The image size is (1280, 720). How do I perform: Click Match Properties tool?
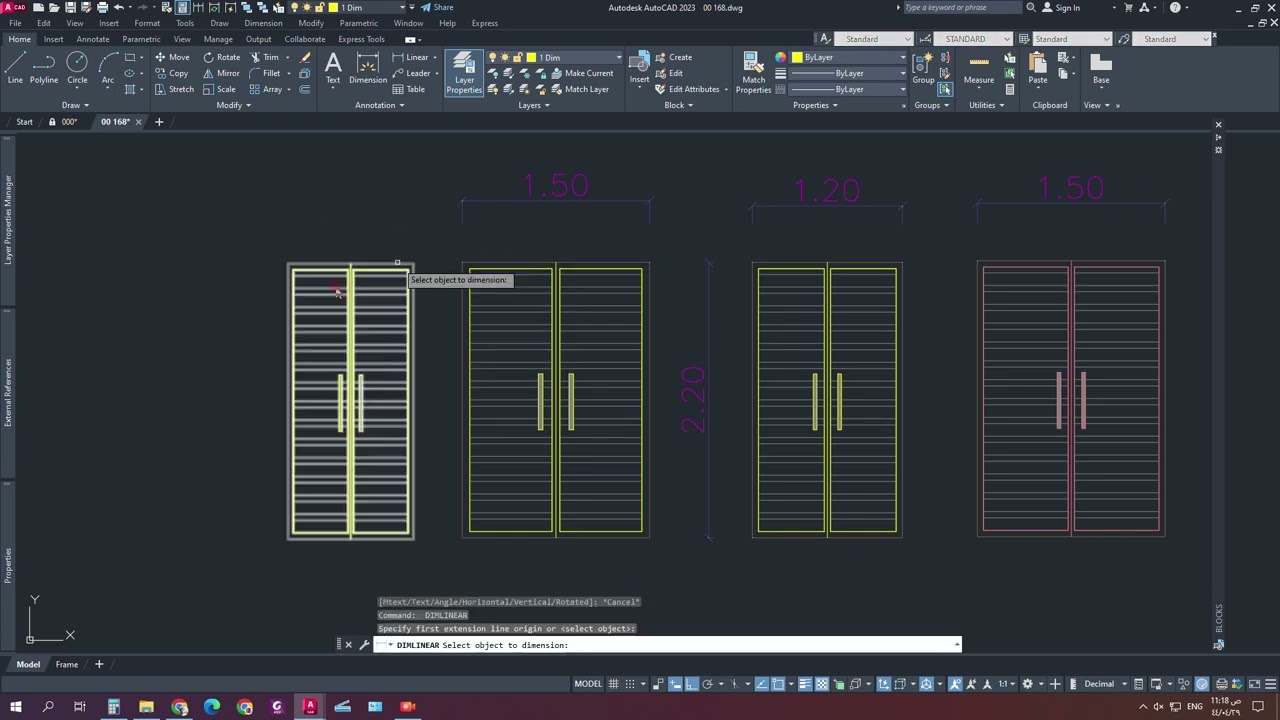[x=753, y=72]
